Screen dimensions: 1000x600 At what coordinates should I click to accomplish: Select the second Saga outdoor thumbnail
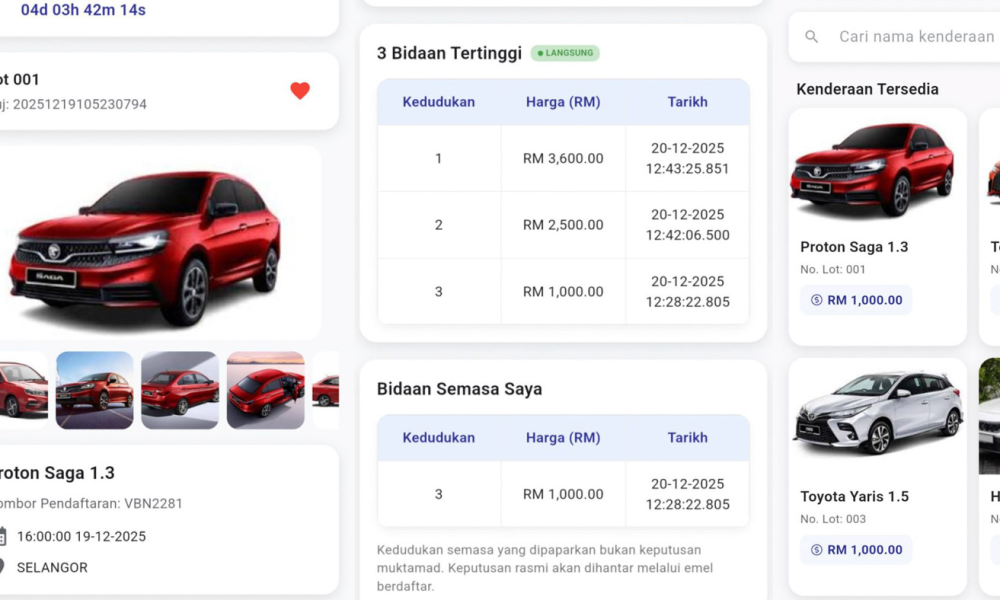(x=95, y=390)
